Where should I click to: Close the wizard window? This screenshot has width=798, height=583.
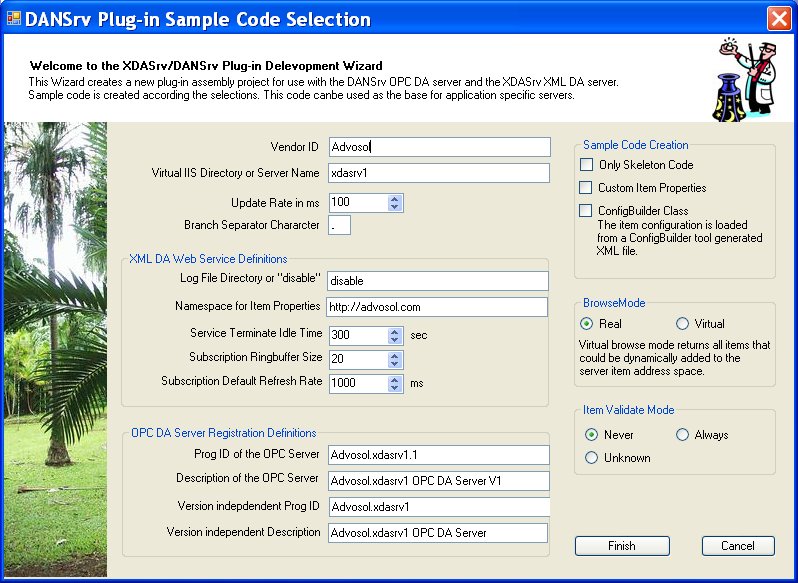point(779,19)
